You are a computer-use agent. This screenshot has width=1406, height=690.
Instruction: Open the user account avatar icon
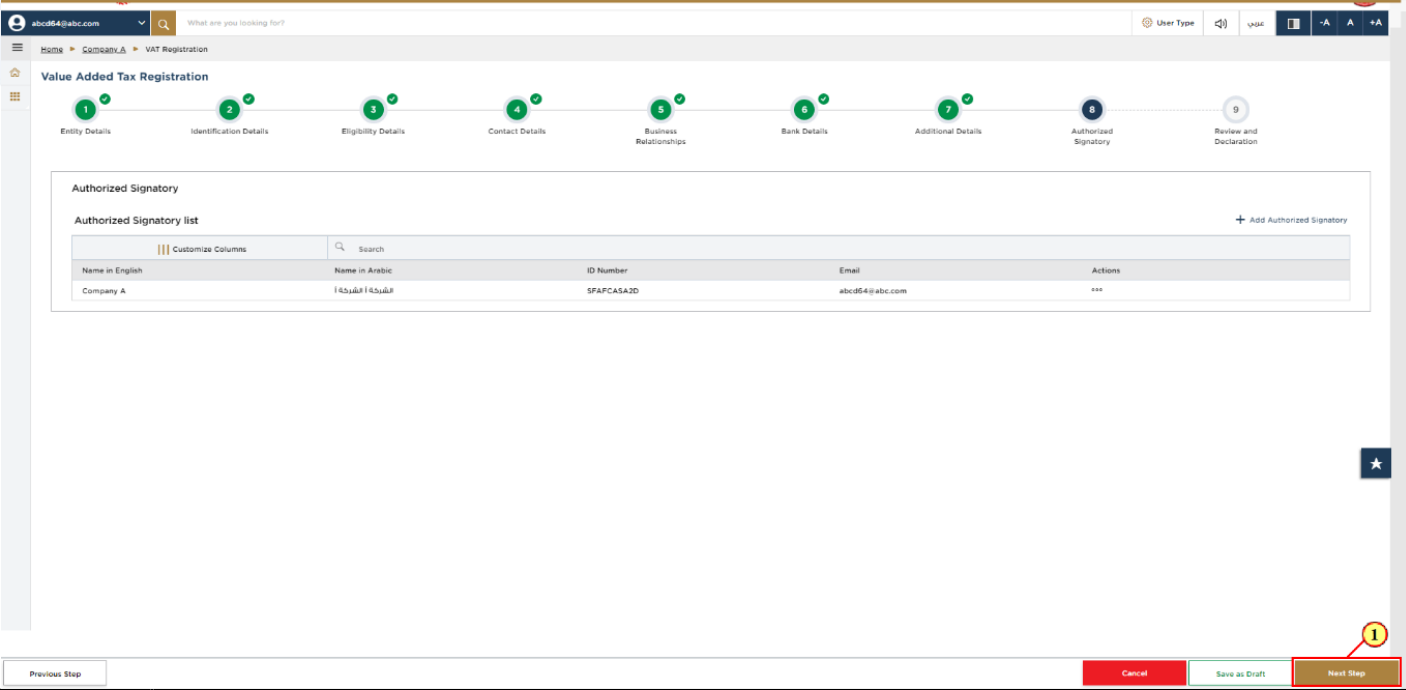[x=16, y=23]
